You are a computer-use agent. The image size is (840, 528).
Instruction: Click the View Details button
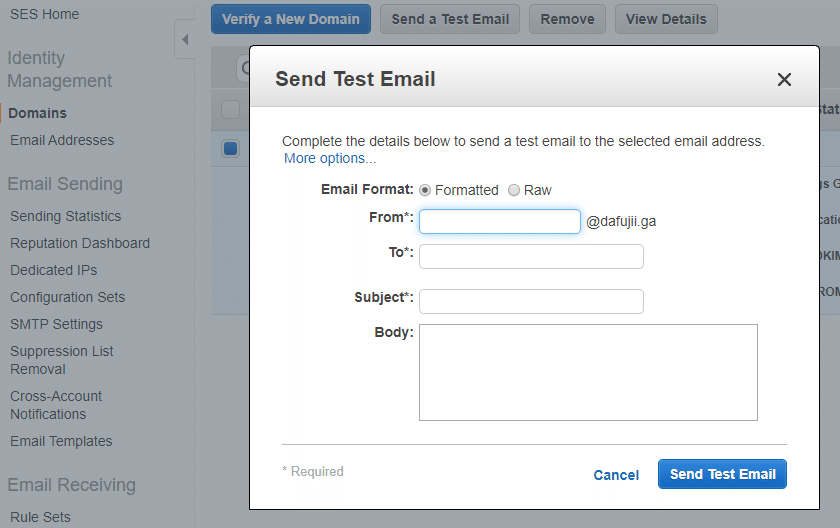tap(666, 18)
